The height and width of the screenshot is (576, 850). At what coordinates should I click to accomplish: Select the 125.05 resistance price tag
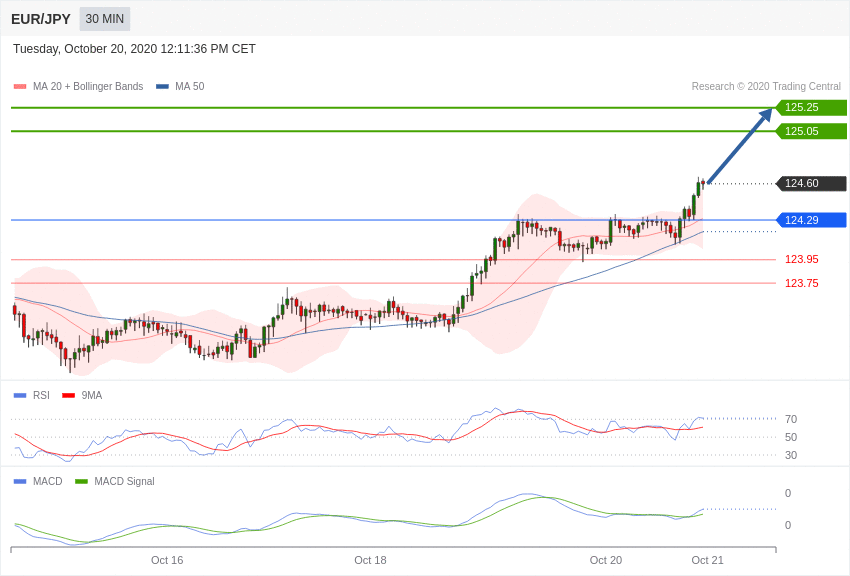tap(811, 131)
